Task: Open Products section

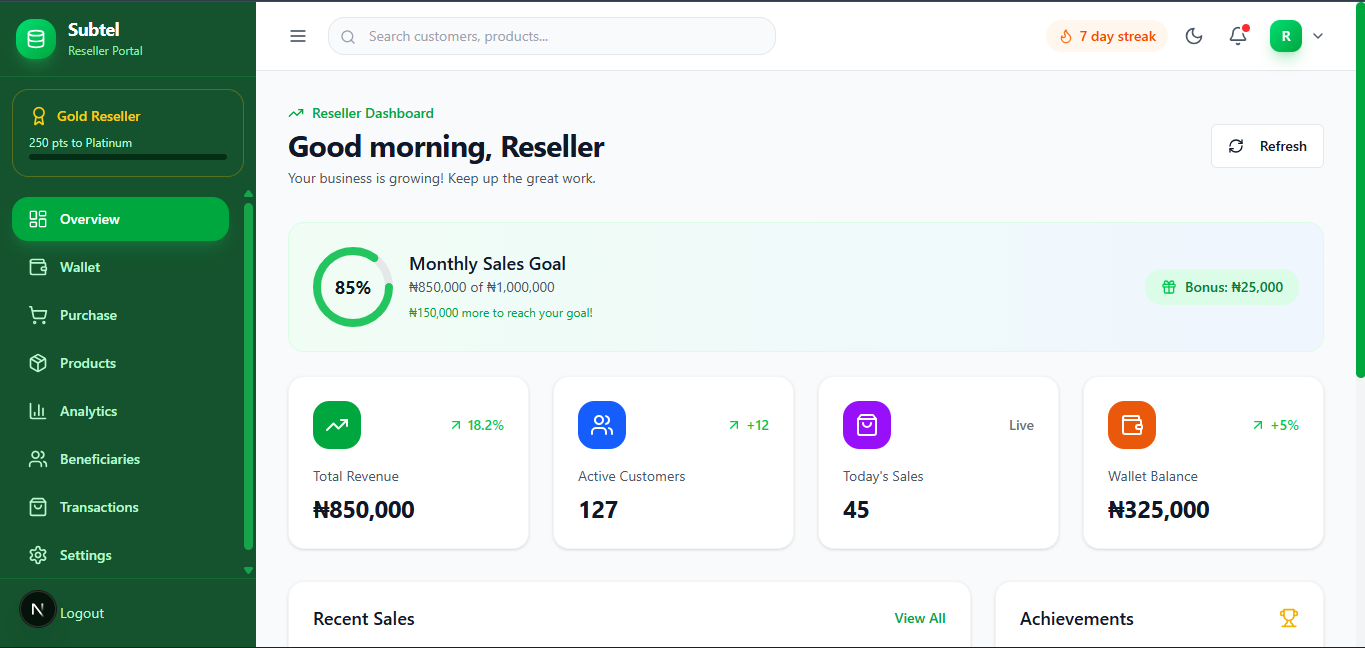Action: [120, 363]
